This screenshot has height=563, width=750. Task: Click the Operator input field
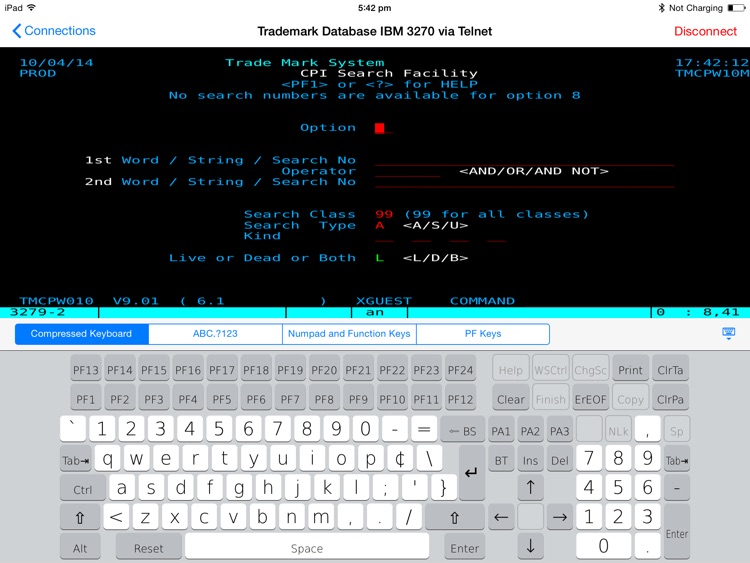[x=407, y=171]
